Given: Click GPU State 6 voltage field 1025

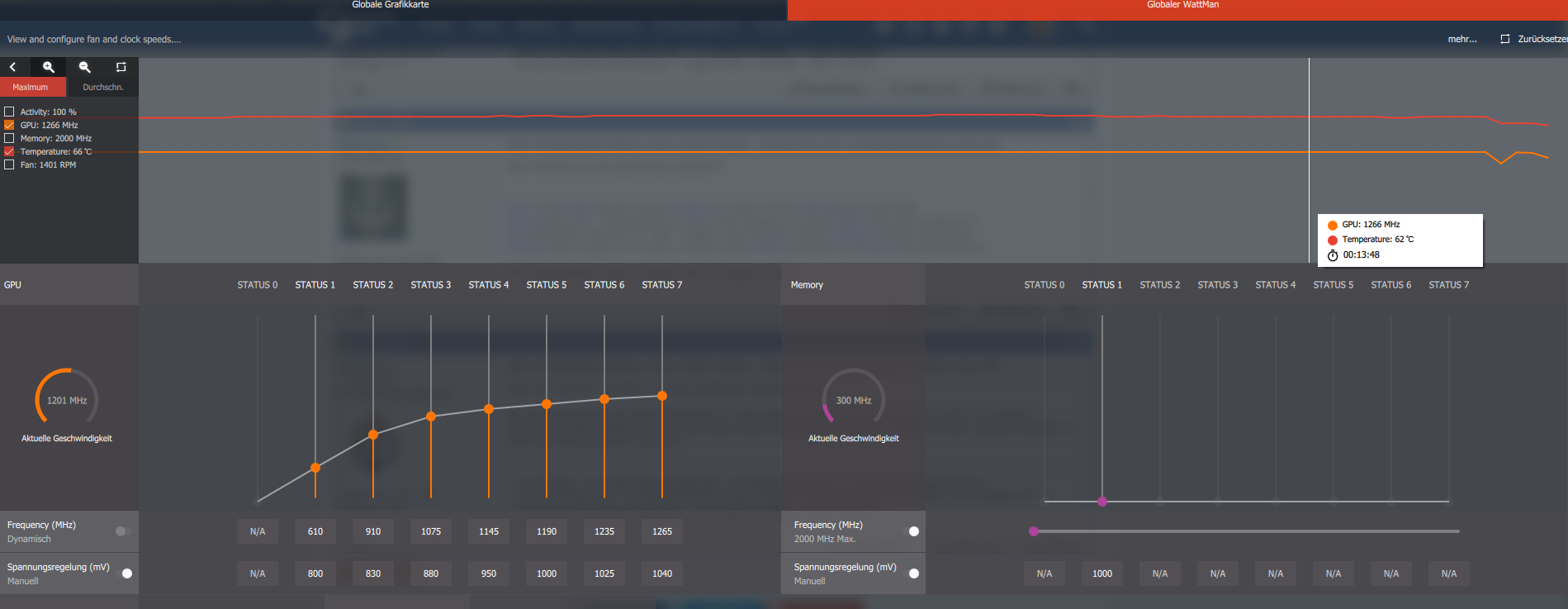Looking at the screenshot, I should tap(604, 573).
